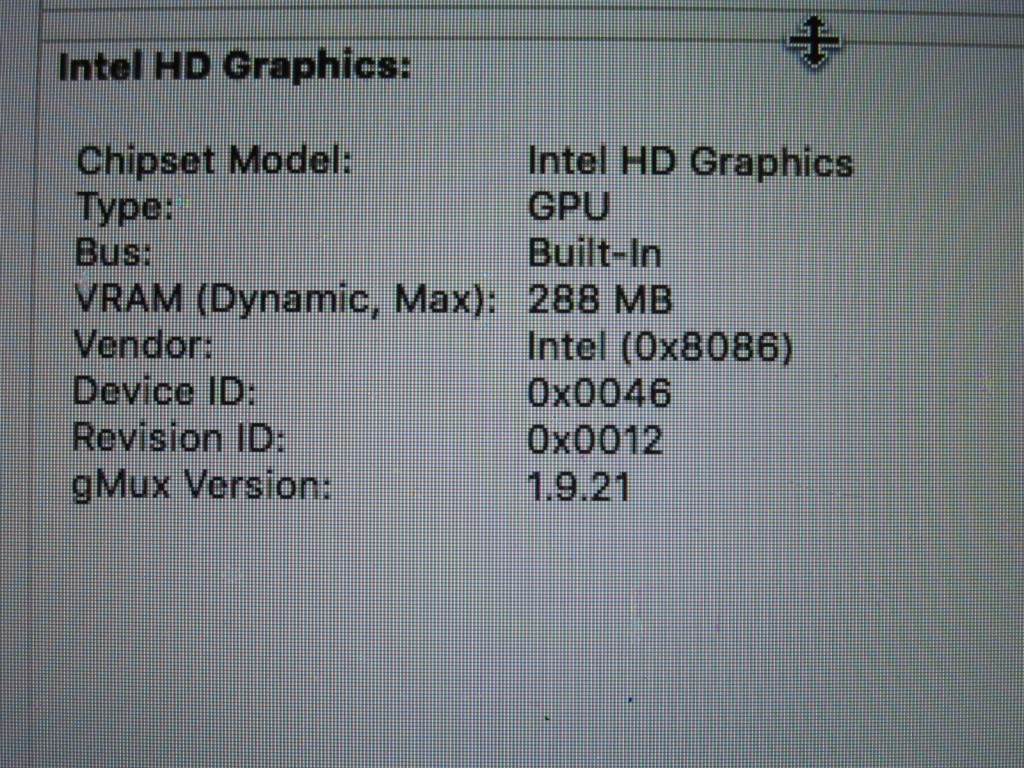This screenshot has height=768, width=1024.
Task: Select the 'Intel HD Graphics:' heading
Action: (x=235, y=67)
